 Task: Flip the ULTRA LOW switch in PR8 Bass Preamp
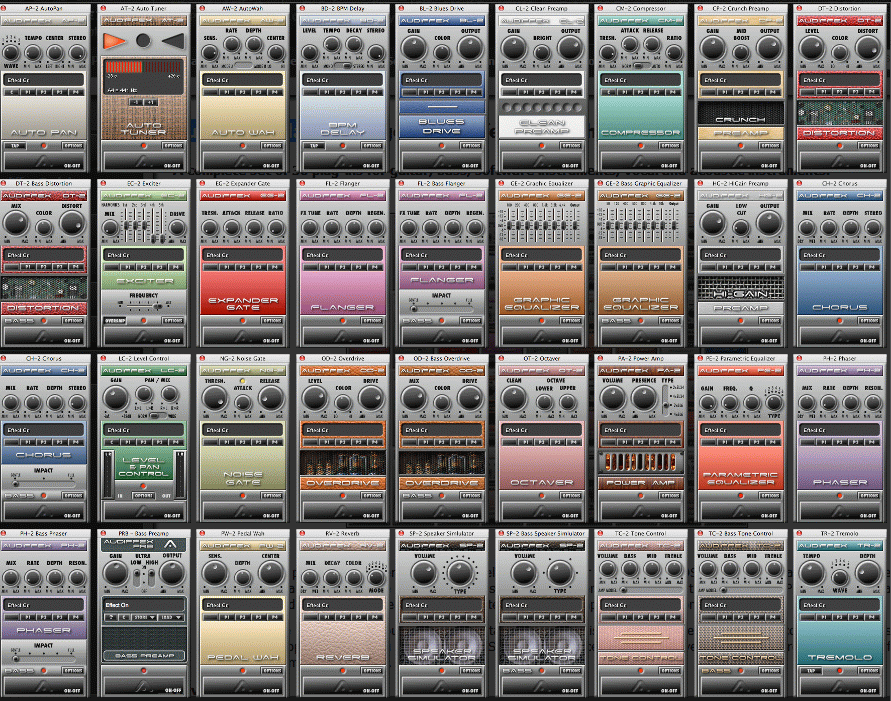[x=136, y=578]
